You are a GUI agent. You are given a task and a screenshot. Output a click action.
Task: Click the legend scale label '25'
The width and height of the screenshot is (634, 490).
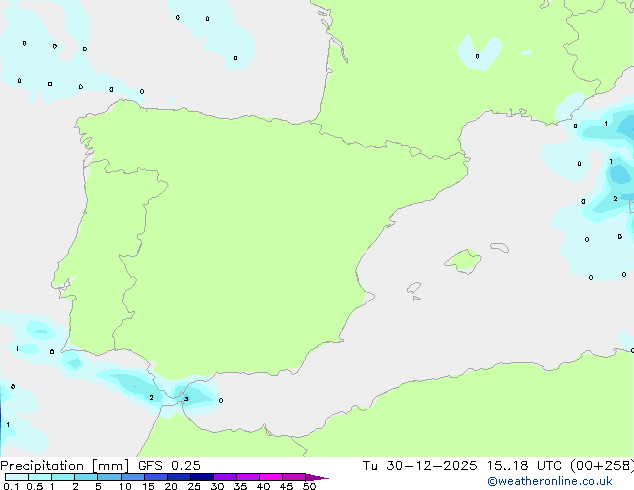click(x=194, y=486)
